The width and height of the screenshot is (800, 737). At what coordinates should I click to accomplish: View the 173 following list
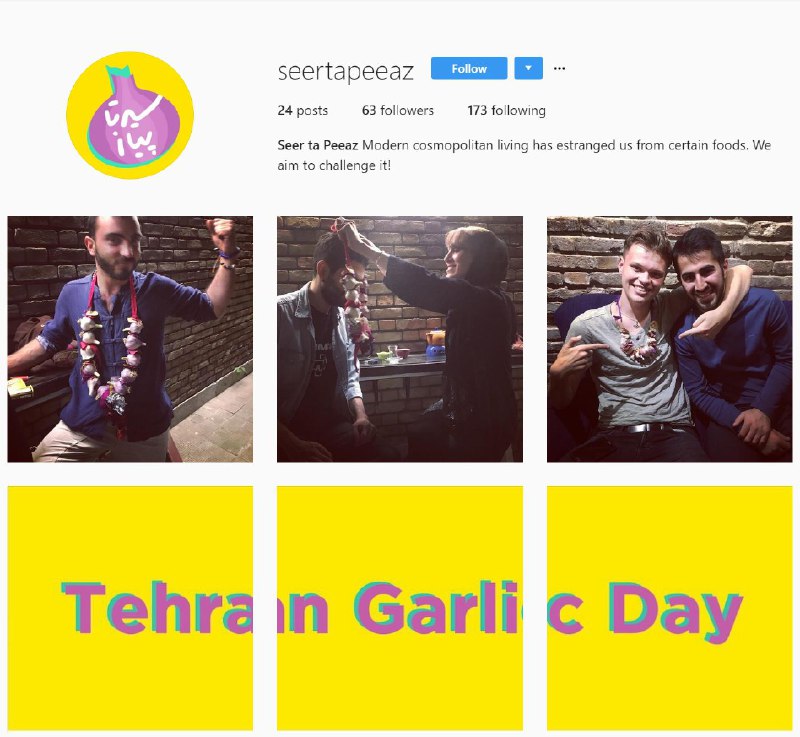(506, 111)
